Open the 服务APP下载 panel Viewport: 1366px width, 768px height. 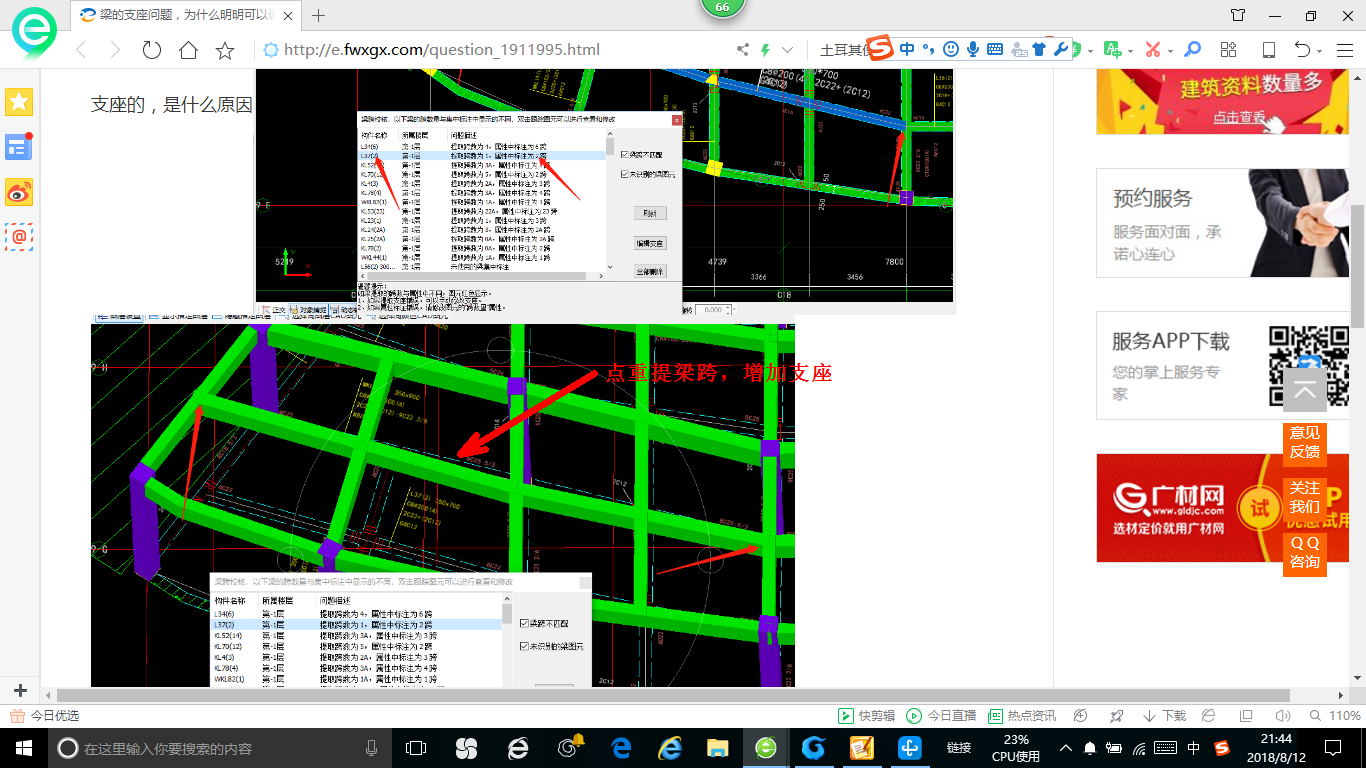[x=1223, y=365]
